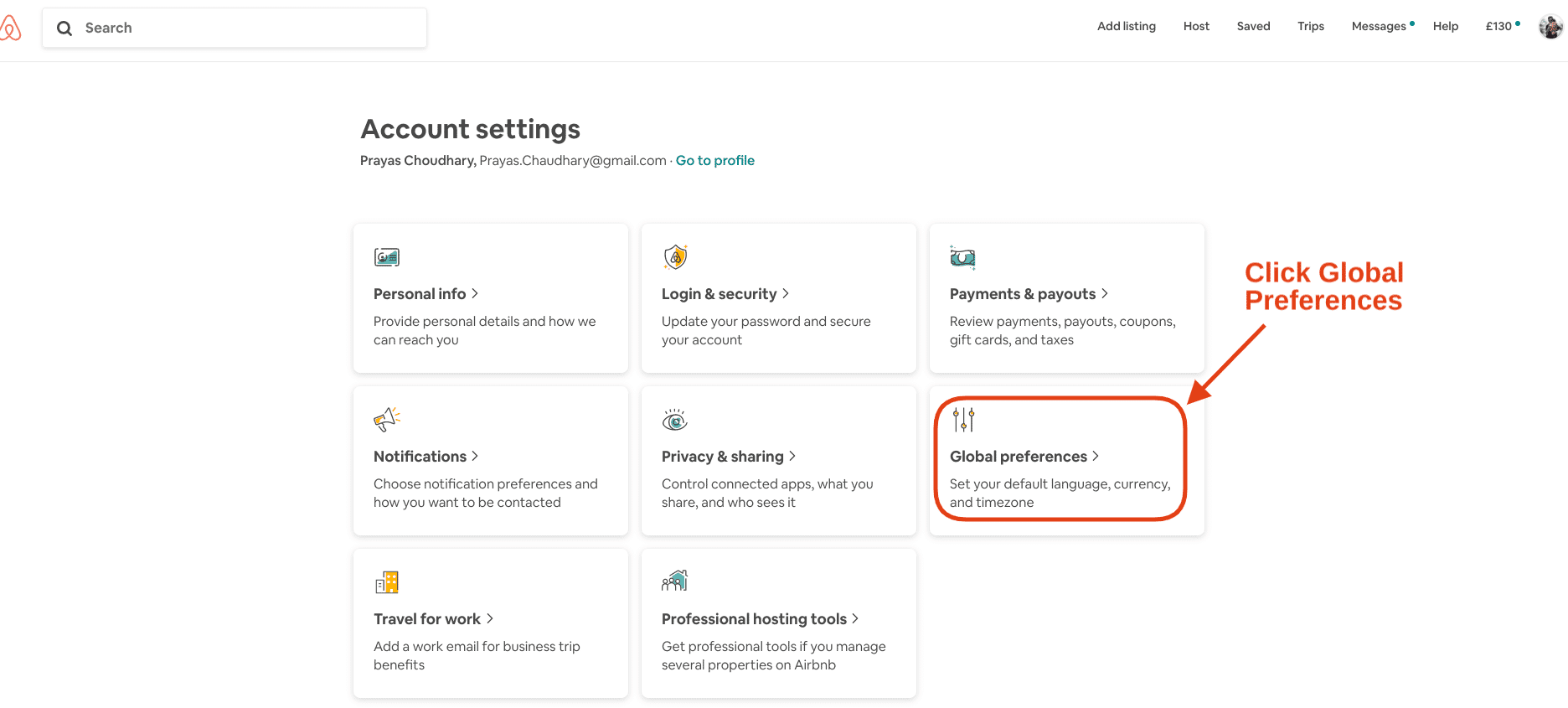Expand chevron next to Privacy & sharing
The height and width of the screenshot is (708, 1568).
coord(792,456)
